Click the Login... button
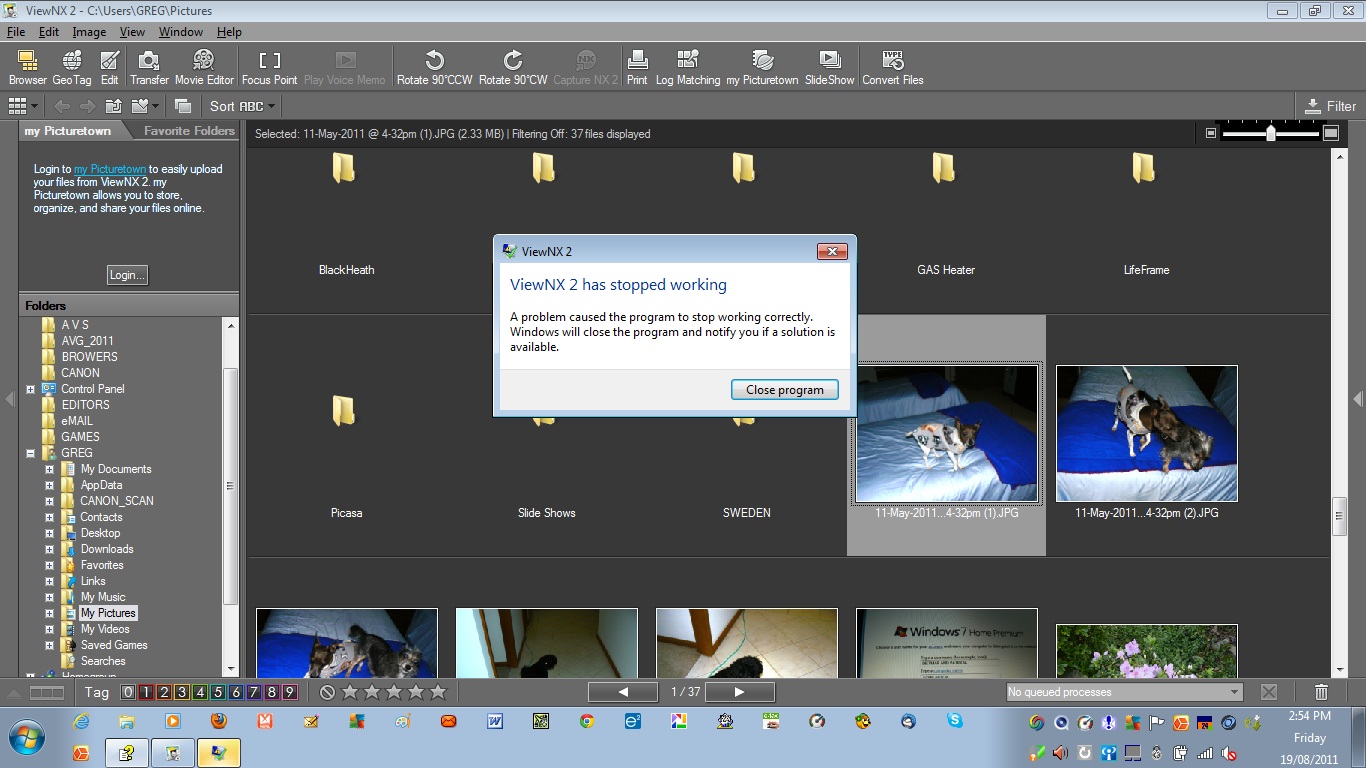1366x768 pixels. tap(128, 275)
